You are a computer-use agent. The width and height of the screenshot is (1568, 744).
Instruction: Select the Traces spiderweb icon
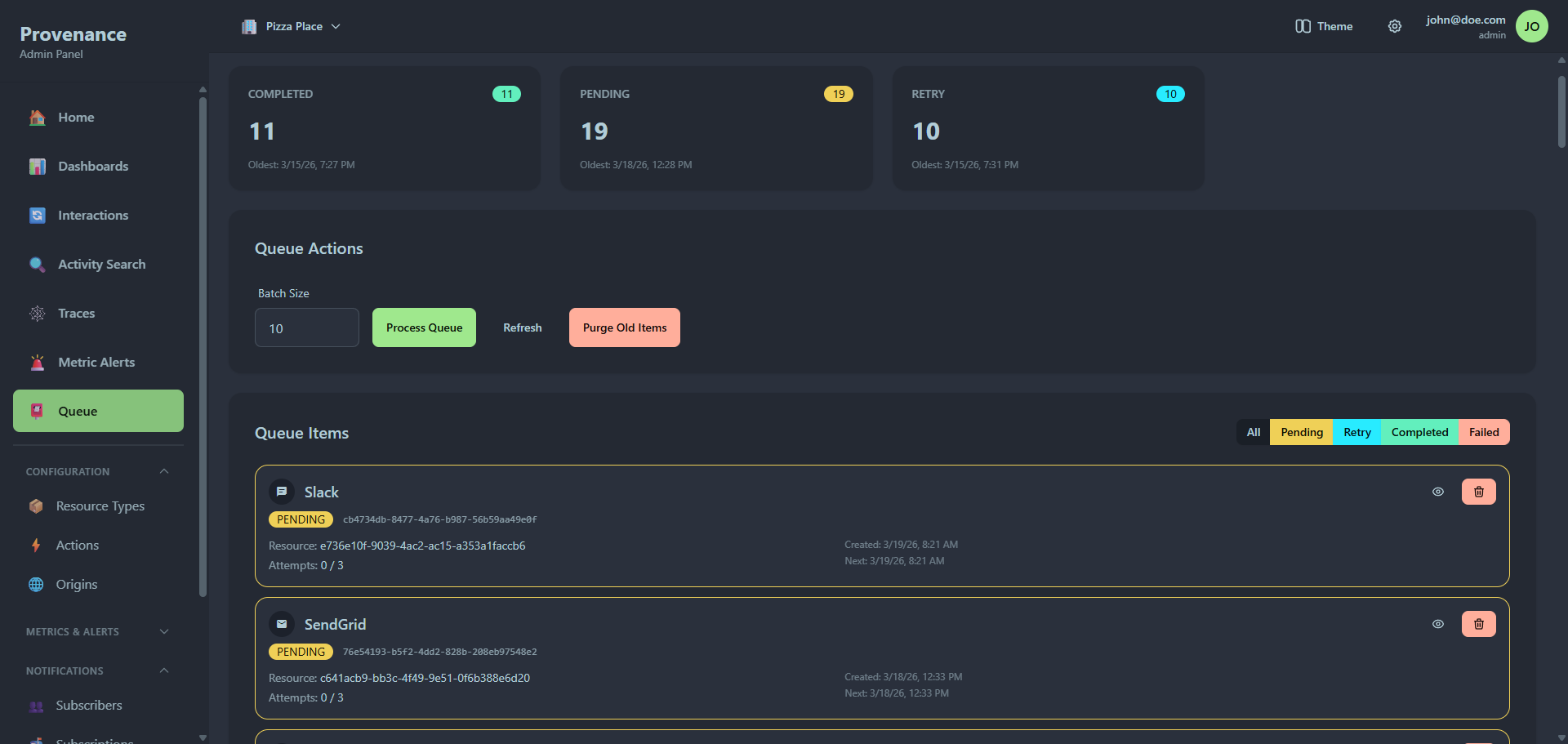37,313
